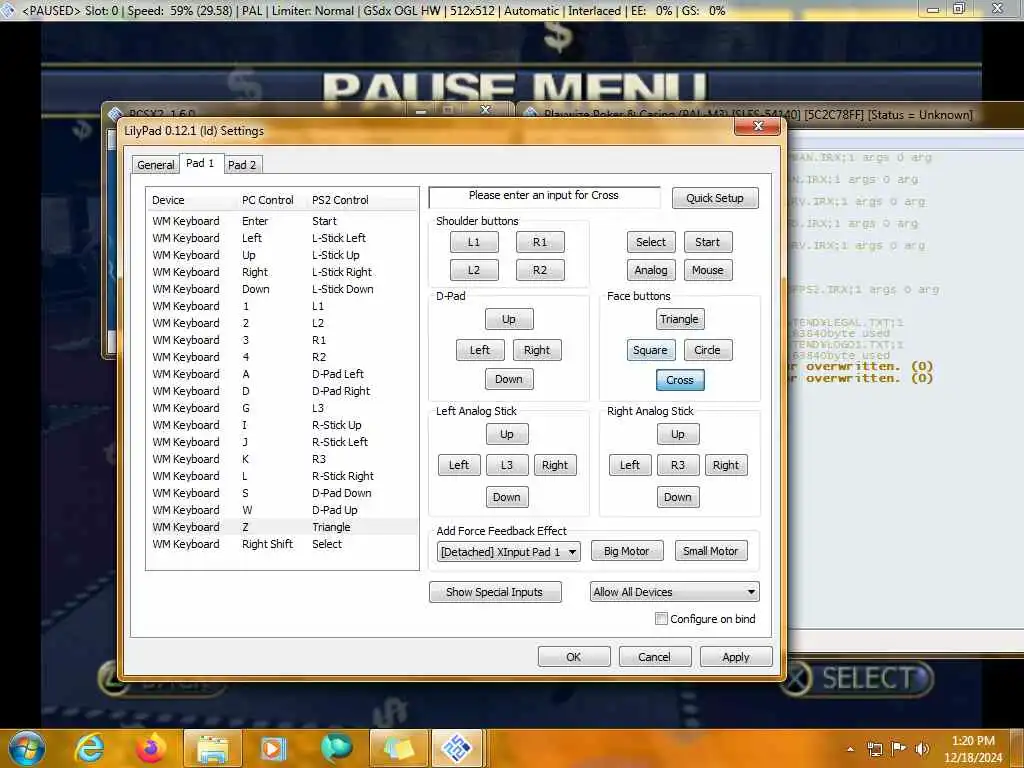Apply the pad settings

[736, 657]
